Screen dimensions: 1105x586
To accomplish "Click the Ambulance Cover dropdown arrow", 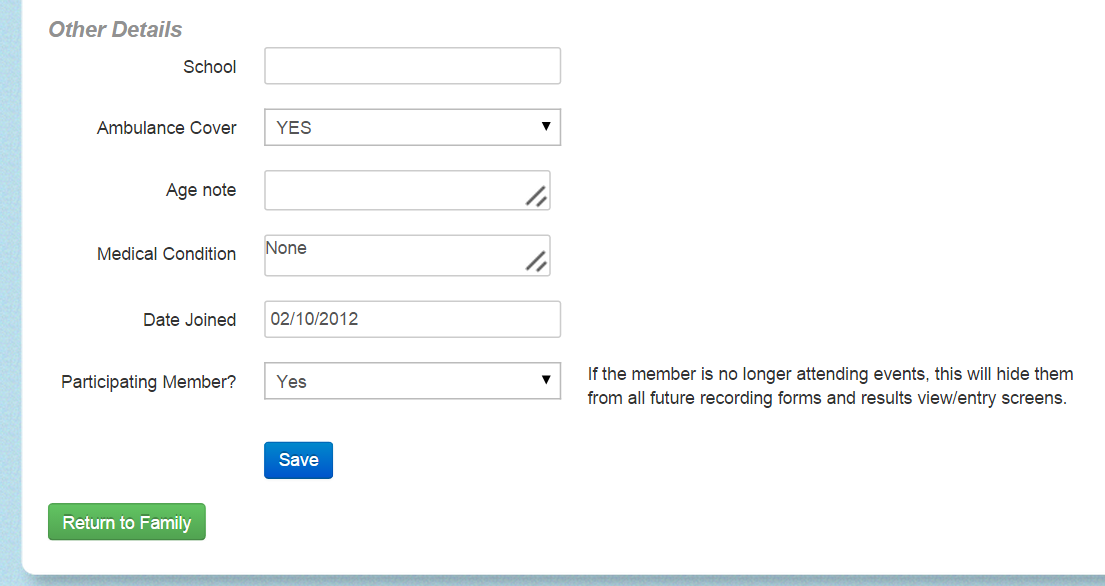I will point(545,127).
